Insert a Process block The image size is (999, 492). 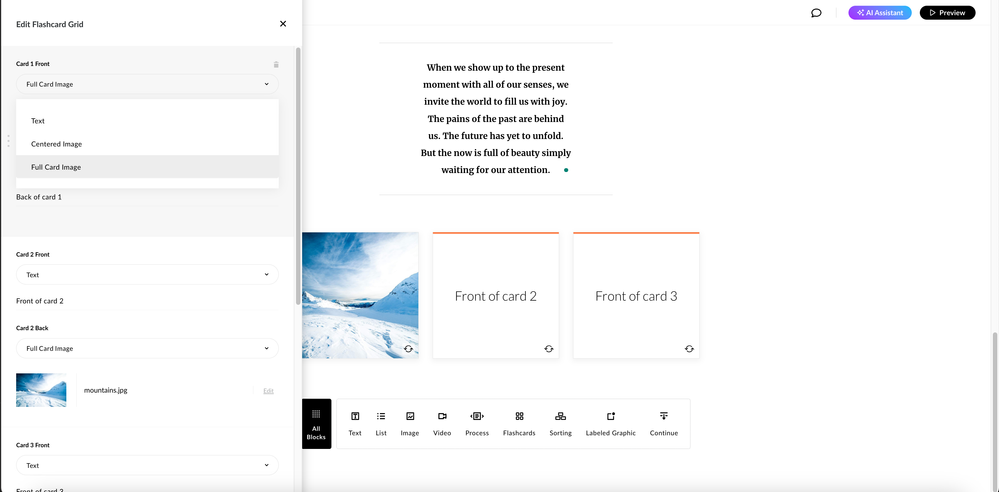tap(477, 424)
